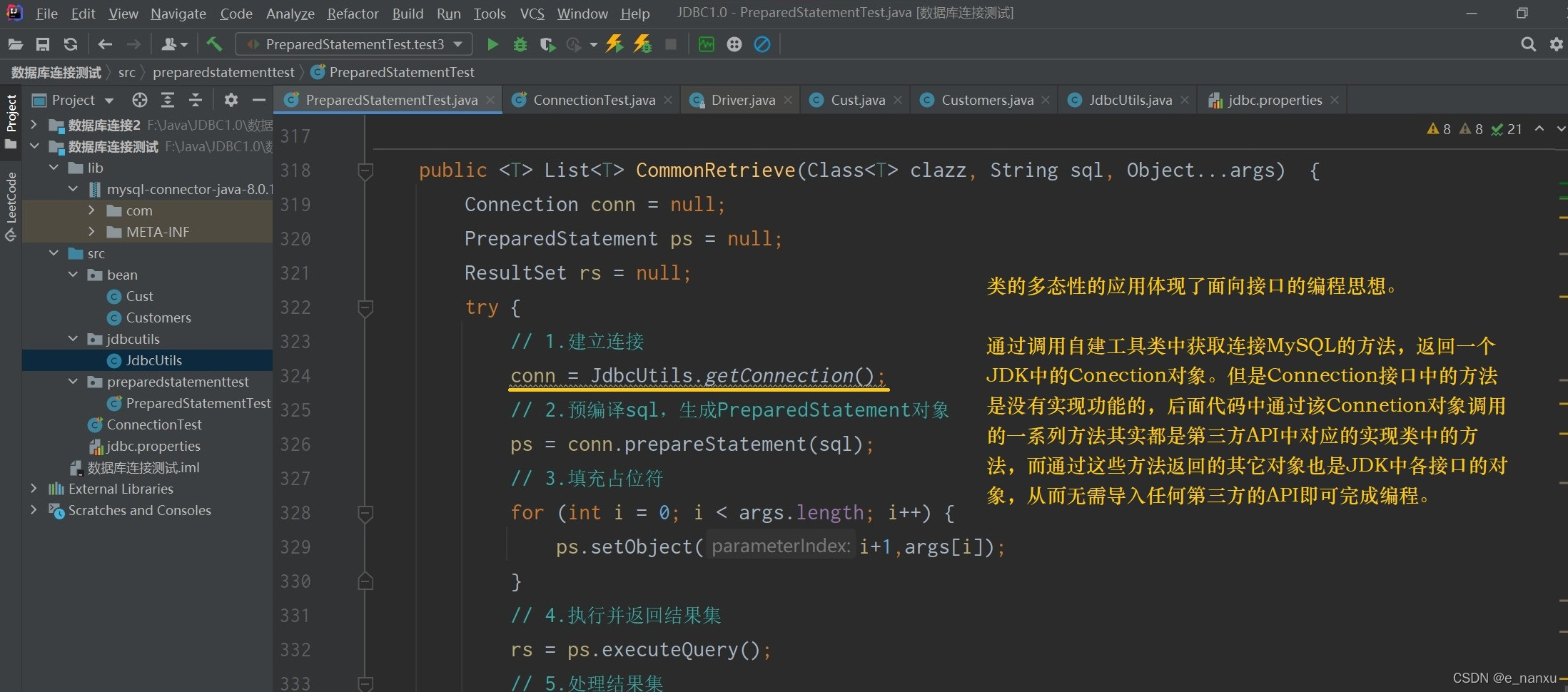Screen dimensions: 1568x692
Task: Click line number 326 in gutter
Action: click(x=295, y=444)
